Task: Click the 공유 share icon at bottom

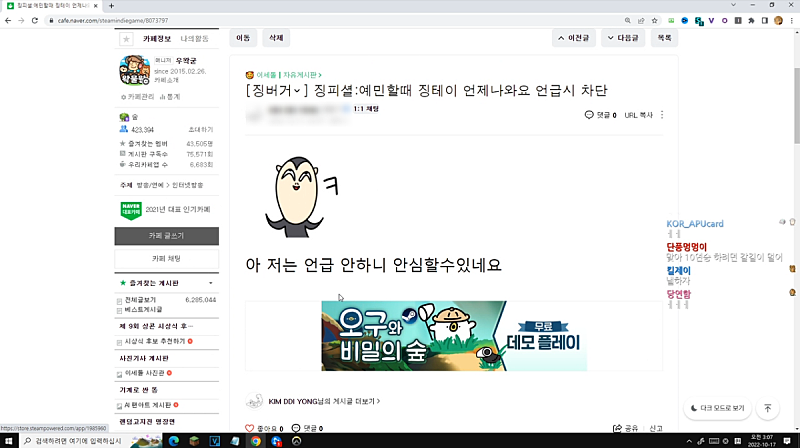Action: tap(616, 428)
